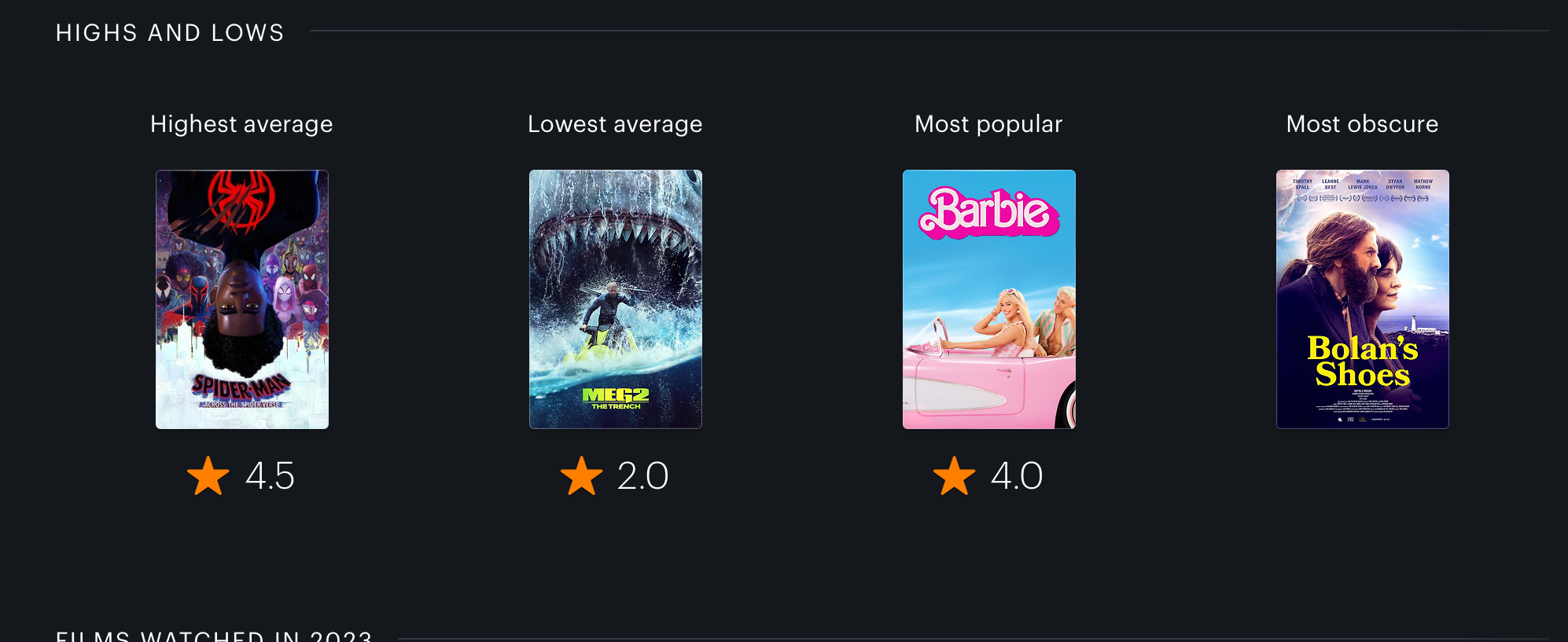Click the Highest average label
The width and height of the screenshot is (1568, 642).
pyautogui.click(x=241, y=124)
